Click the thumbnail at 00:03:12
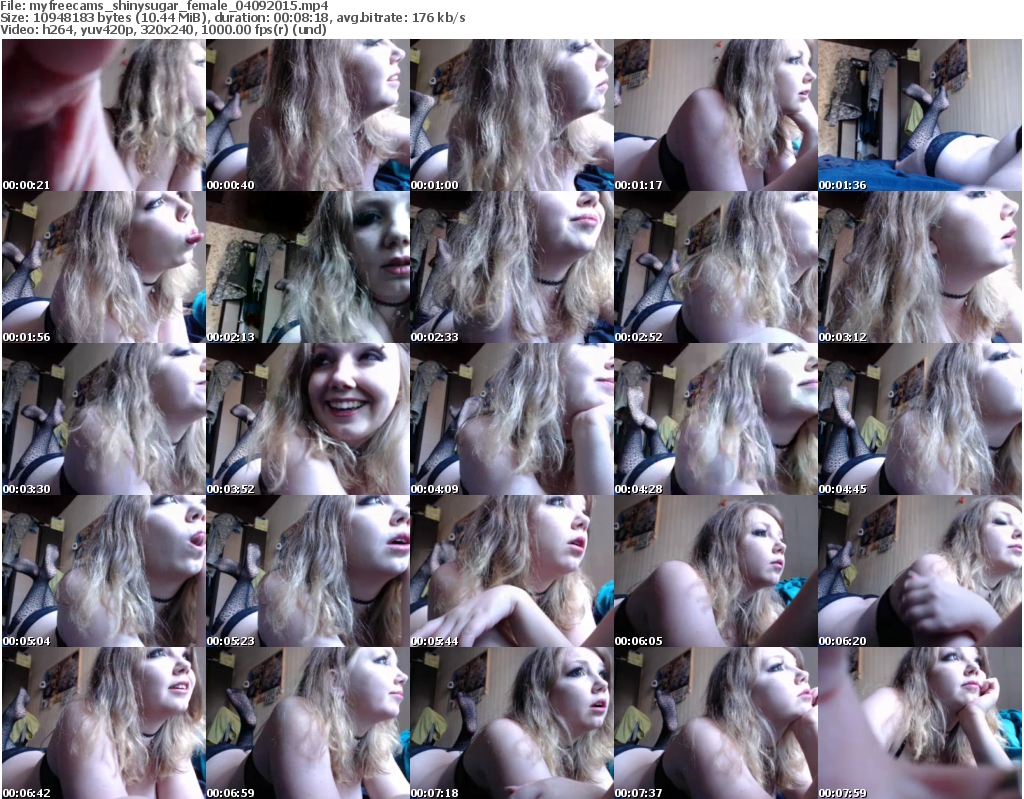1024x799 pixels. [x=920, y=267]
